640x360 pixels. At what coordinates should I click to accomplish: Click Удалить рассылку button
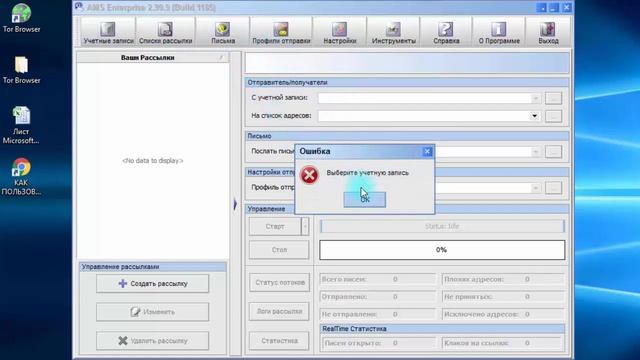[x=152, y=340]
